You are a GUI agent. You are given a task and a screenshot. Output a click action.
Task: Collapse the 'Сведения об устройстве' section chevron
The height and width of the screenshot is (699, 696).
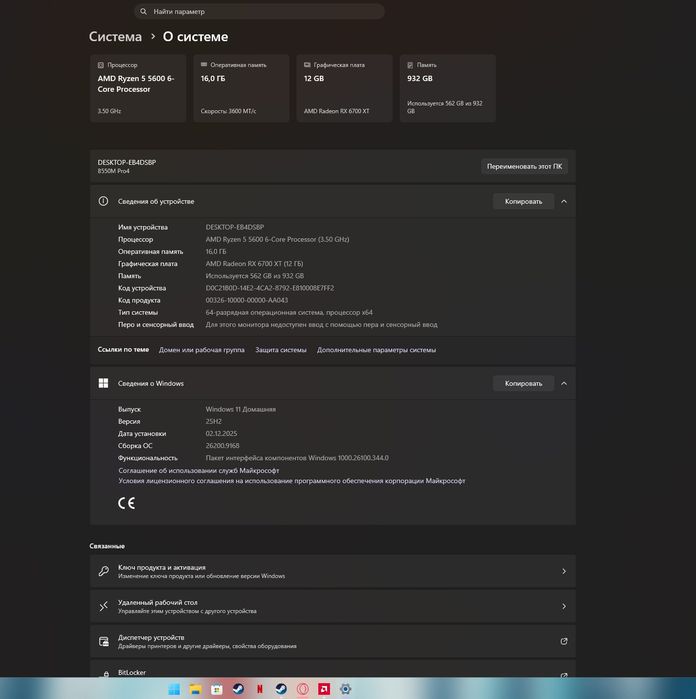564,201
